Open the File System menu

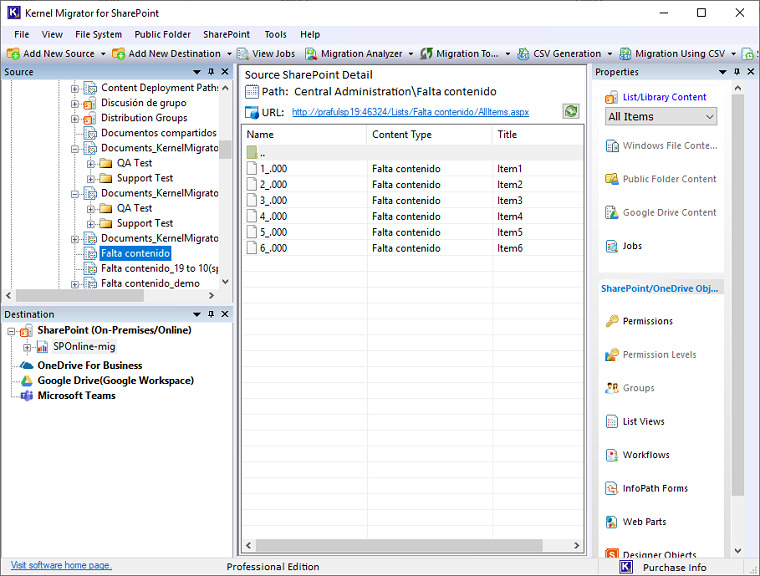(x=98, y=34)
